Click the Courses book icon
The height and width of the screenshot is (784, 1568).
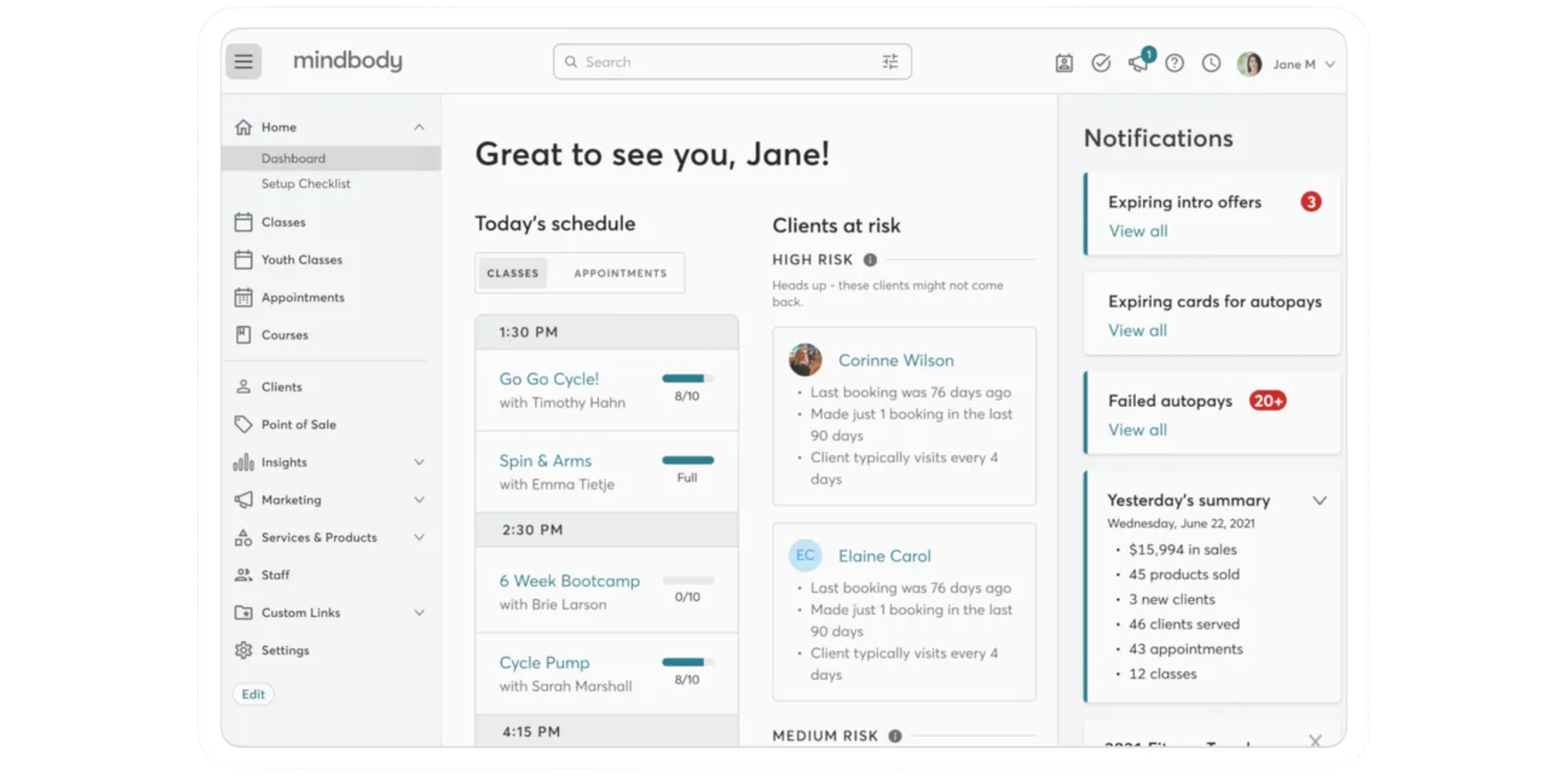243,335
